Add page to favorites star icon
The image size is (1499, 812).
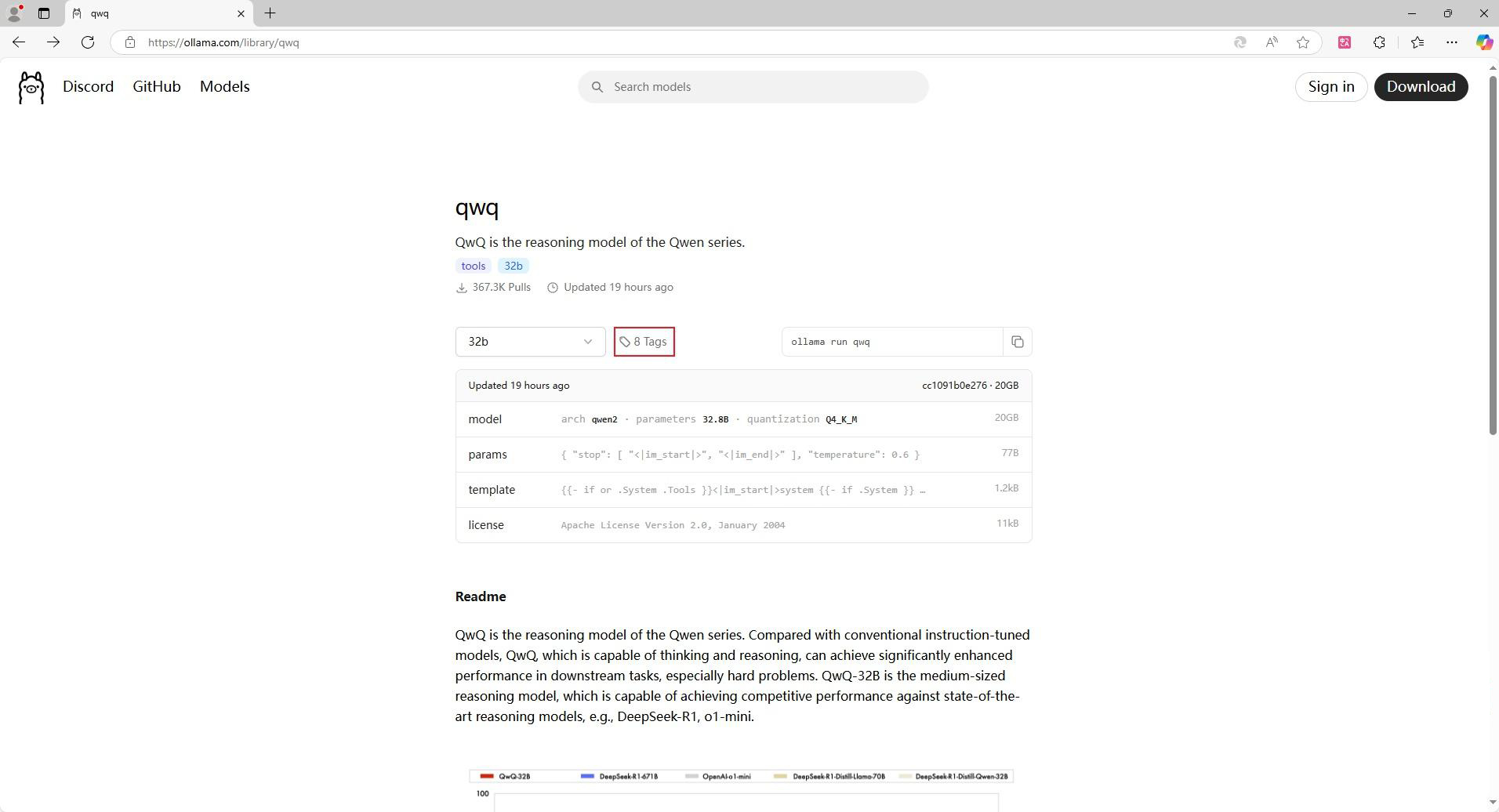[x=1303, y=42]
